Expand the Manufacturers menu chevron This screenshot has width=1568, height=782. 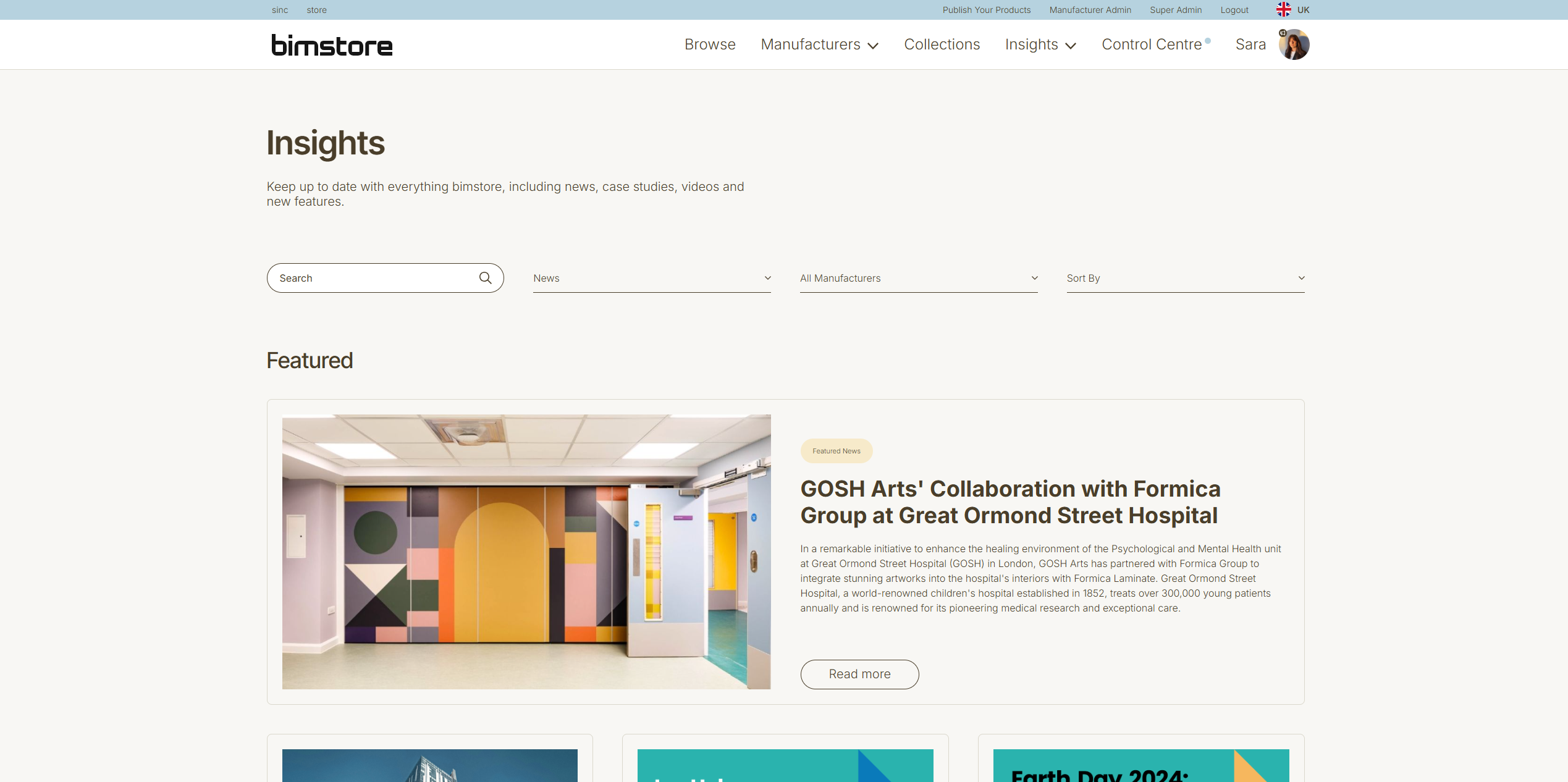click(x=873, y=46)
